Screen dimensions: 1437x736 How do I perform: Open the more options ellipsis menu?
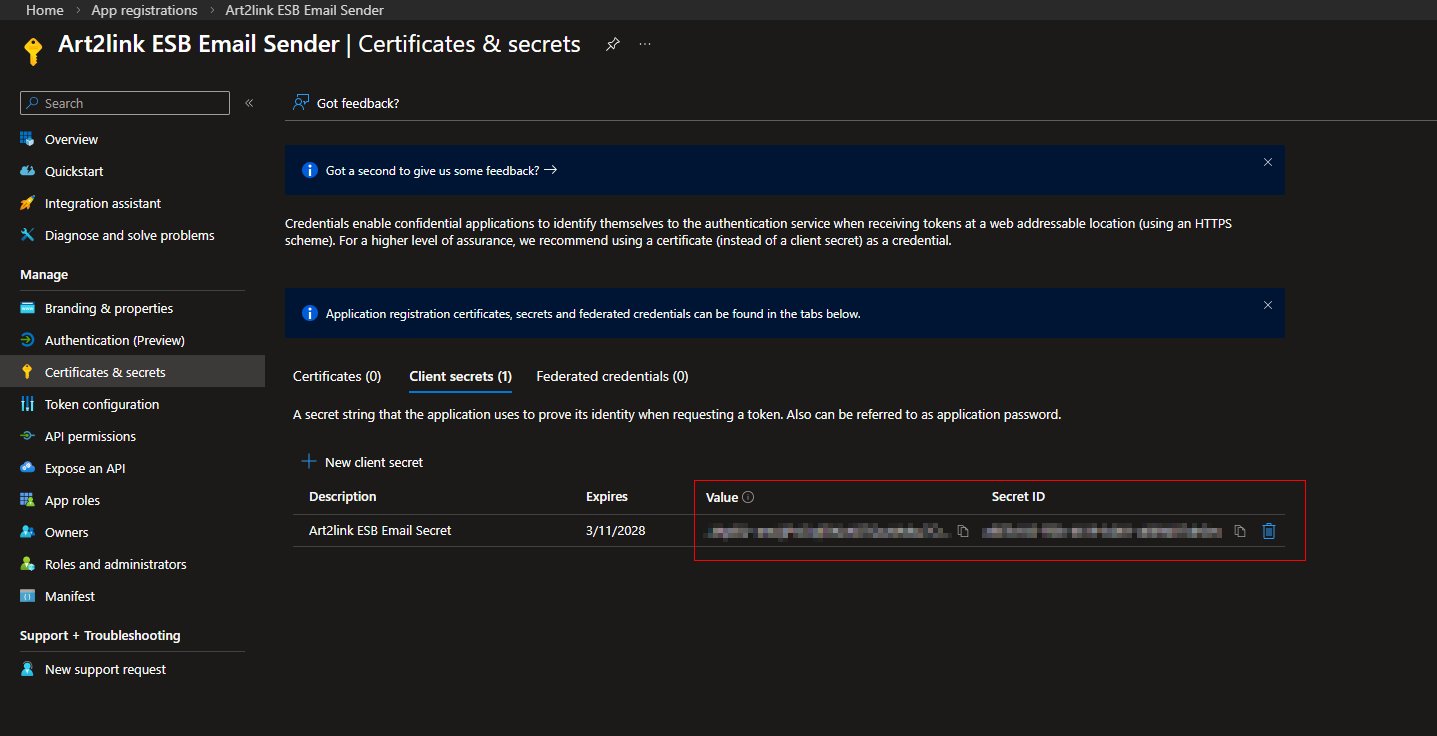645,44
